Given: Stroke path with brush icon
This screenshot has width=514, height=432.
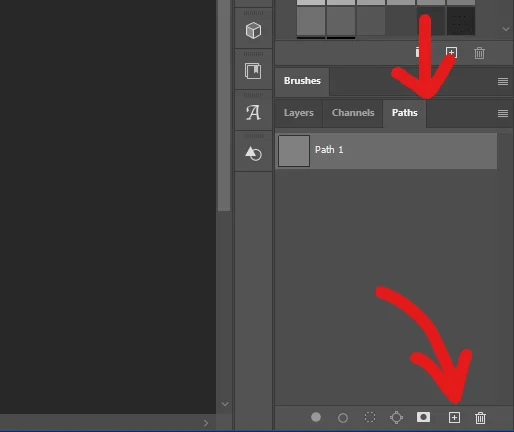Looking at the screenshot, I should pos(343,418).
